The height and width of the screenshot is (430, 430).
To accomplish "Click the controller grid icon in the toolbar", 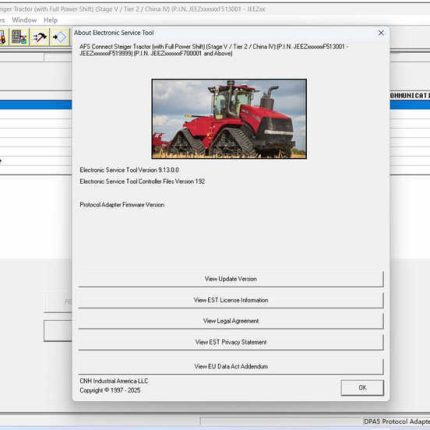I will coord(19,37).
